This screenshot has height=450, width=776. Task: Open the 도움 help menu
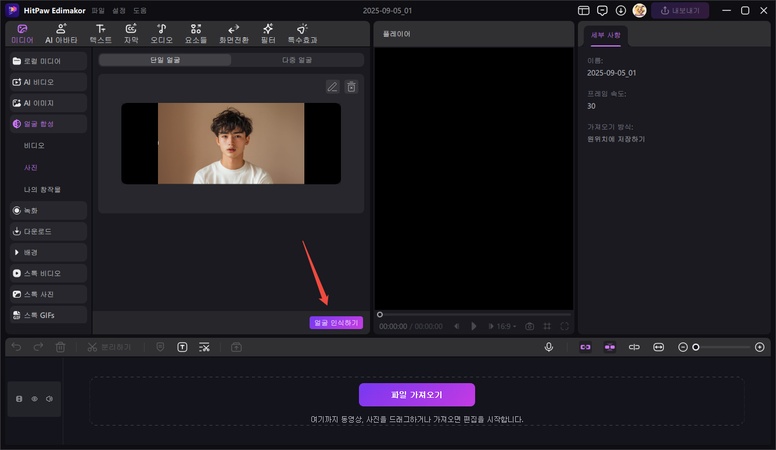click(140, 10)
